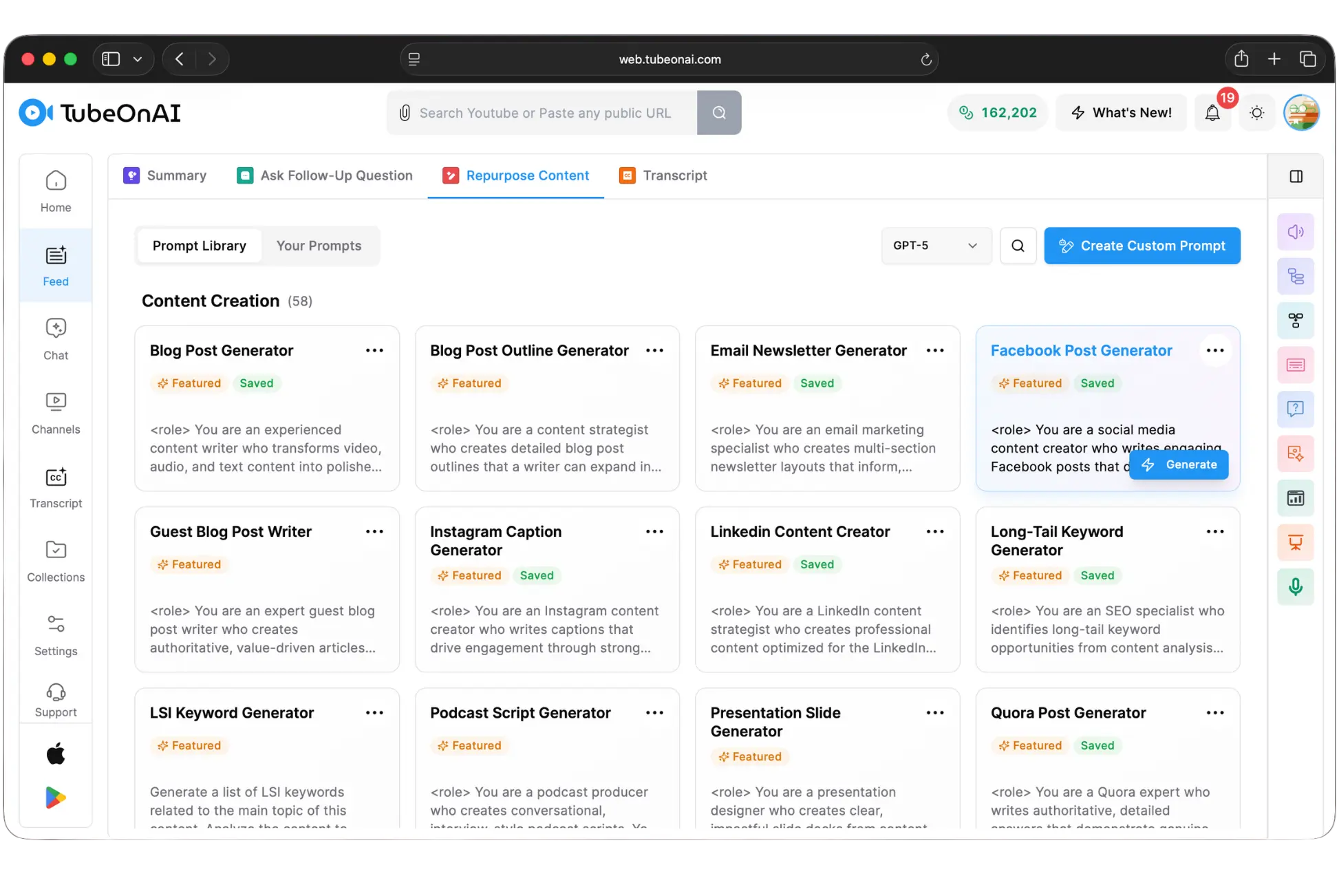This screenshot has height=896, width=1339.
Task: Select the Repurpose Content tab
Action: (516, 175)
